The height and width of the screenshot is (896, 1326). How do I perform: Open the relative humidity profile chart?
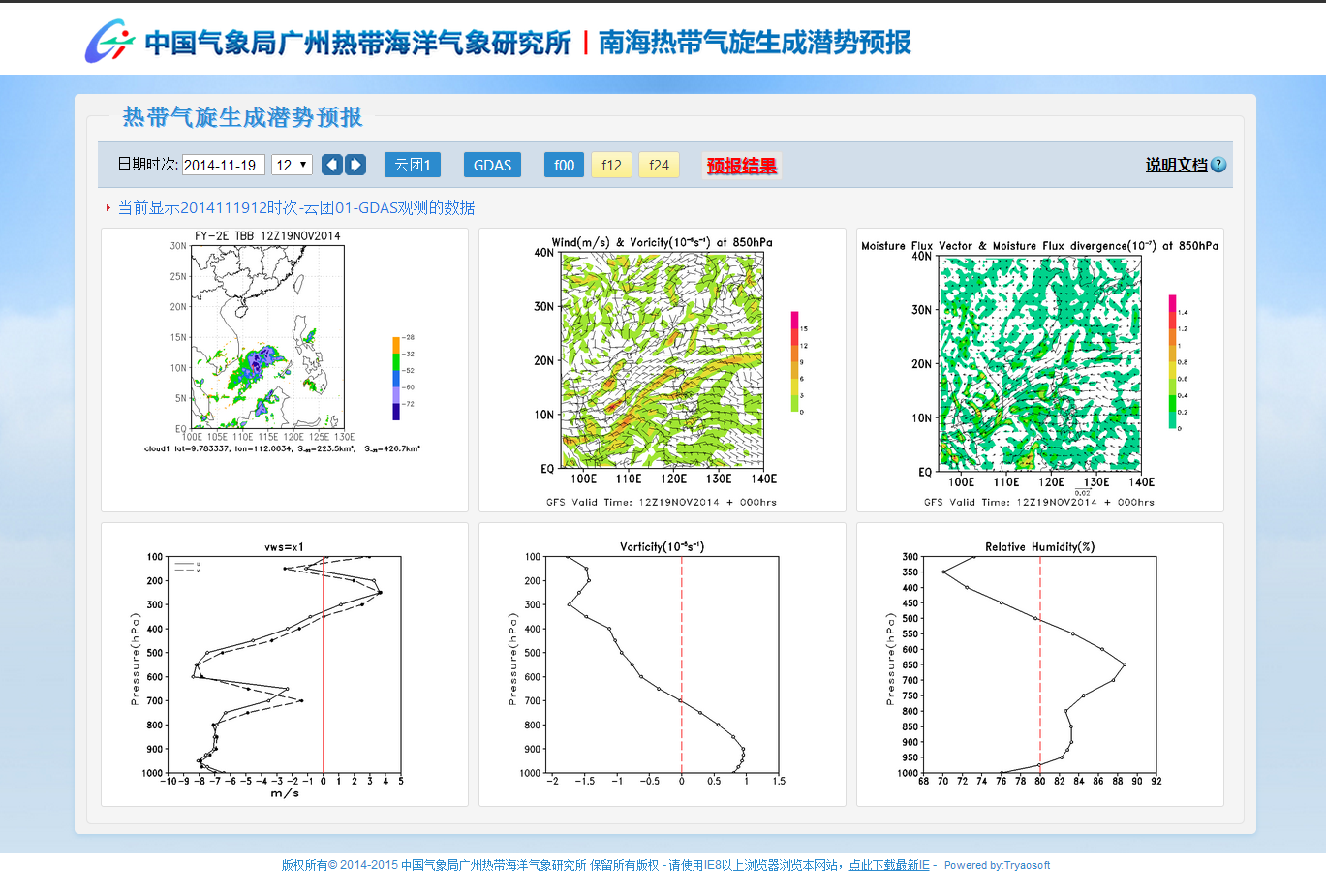1039,664
